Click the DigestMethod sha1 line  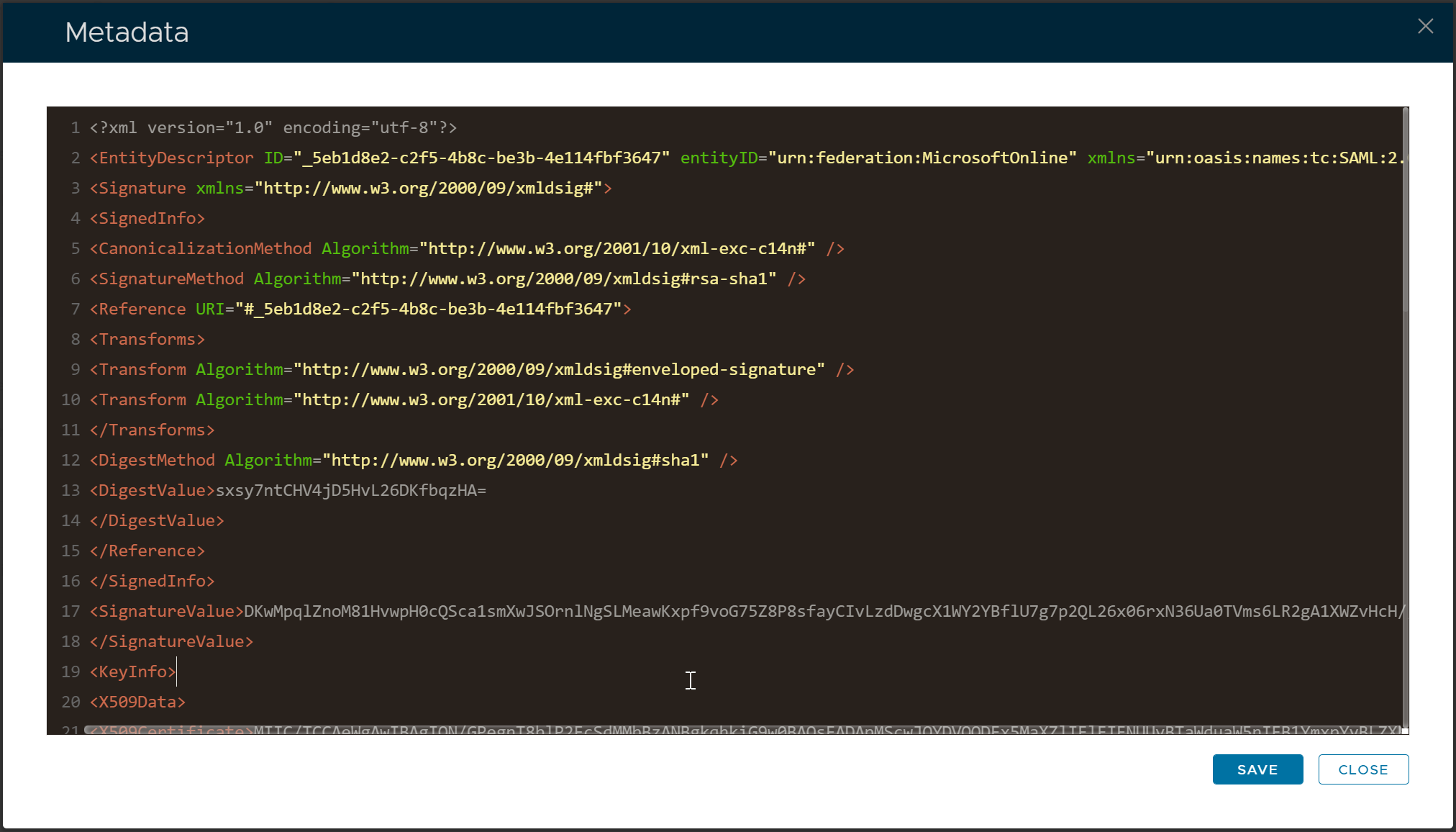[x=413, y=460]
